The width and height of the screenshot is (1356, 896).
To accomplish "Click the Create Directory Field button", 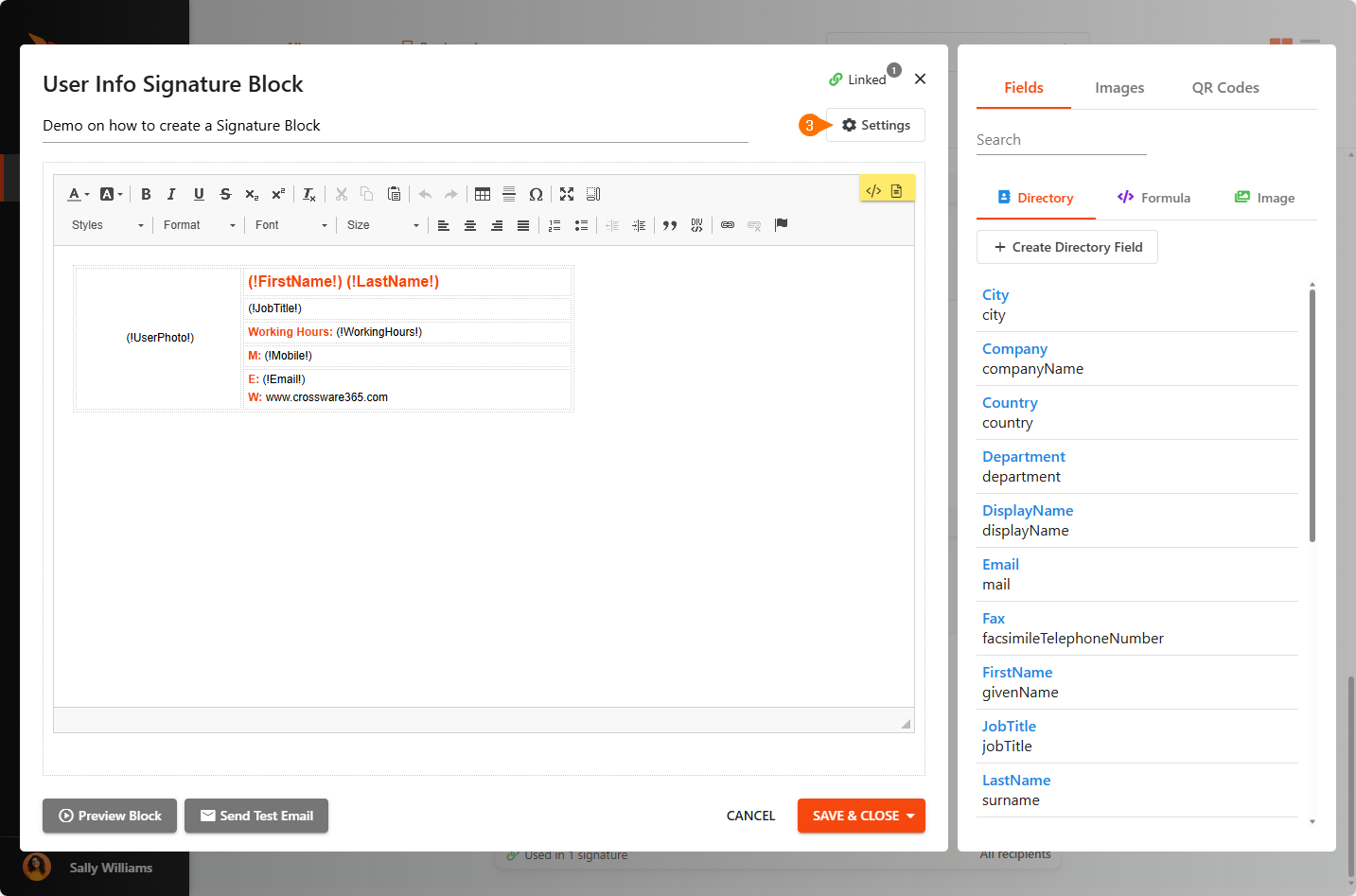I will coord(1067,247).
